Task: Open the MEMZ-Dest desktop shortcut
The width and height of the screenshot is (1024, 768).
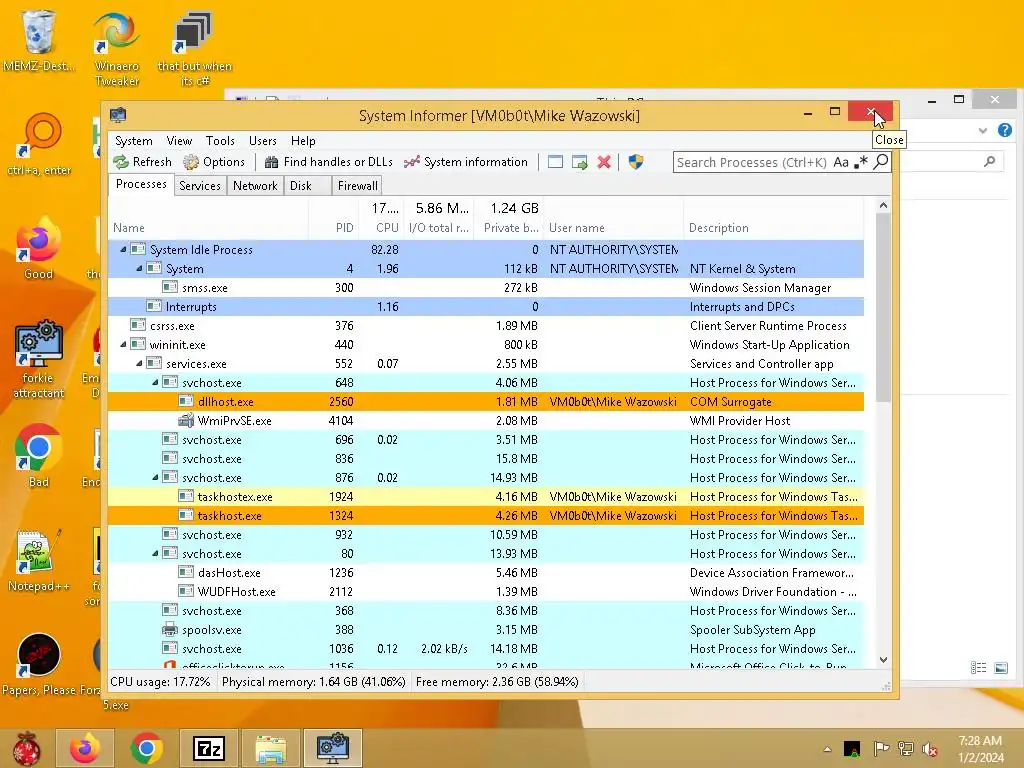Action: (39, 41)
